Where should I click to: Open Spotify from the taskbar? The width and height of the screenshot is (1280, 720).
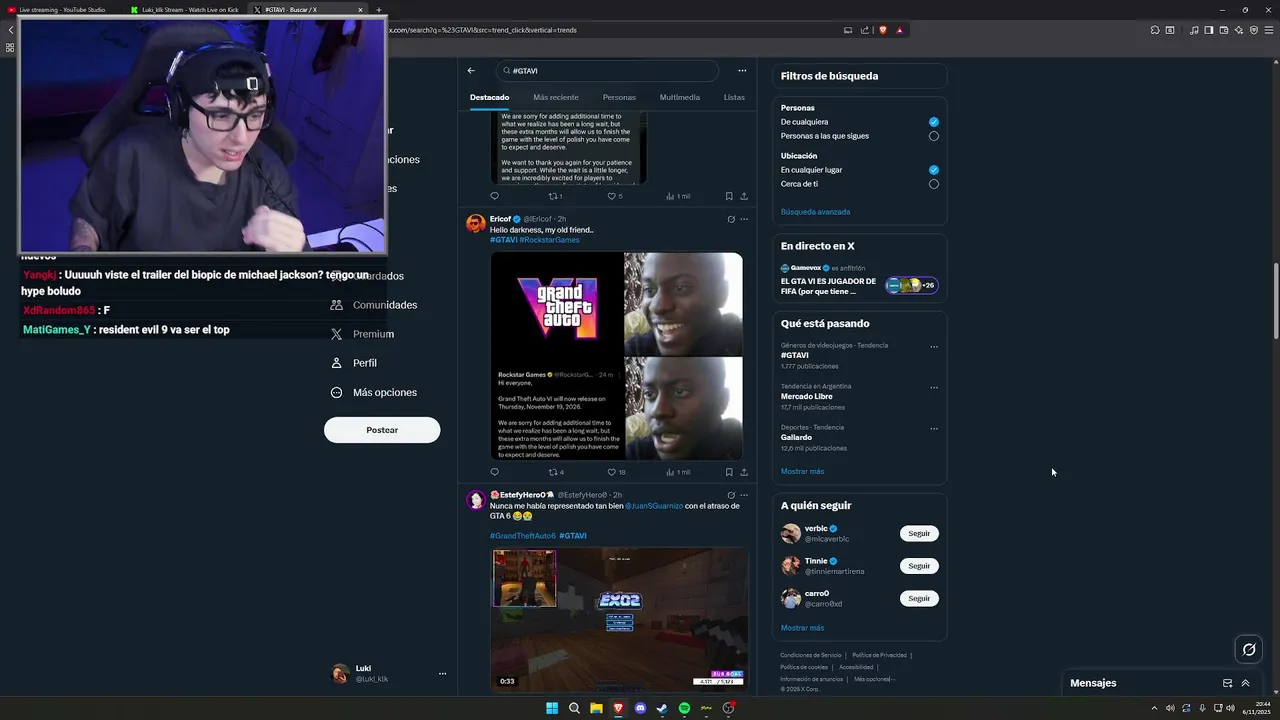[x=684, y=708]
